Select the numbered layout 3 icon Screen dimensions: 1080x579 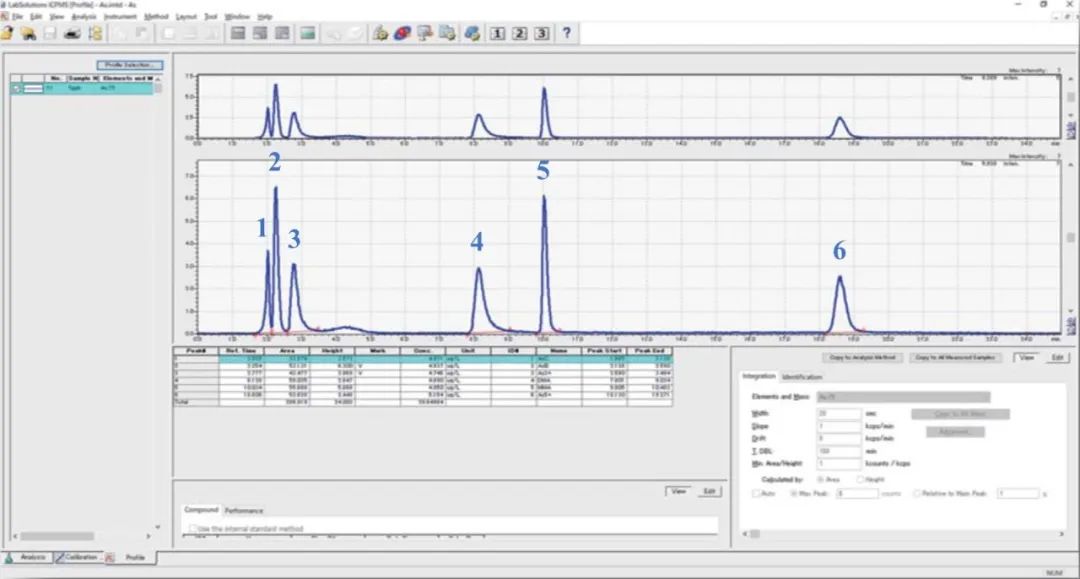click(x=541, y=33)
